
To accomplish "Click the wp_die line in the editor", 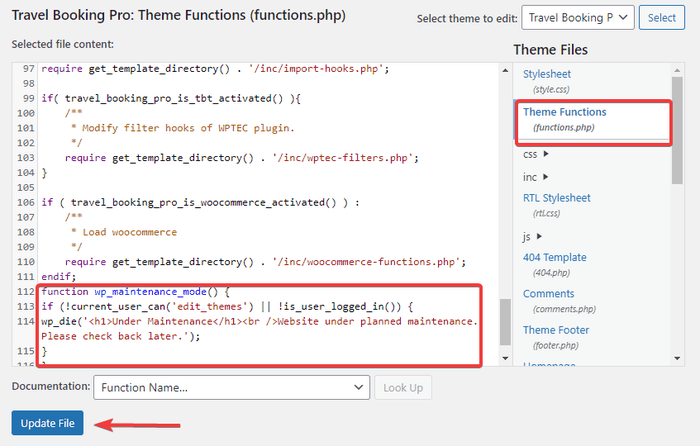I will pyautogui.click(x=260, y=321).
